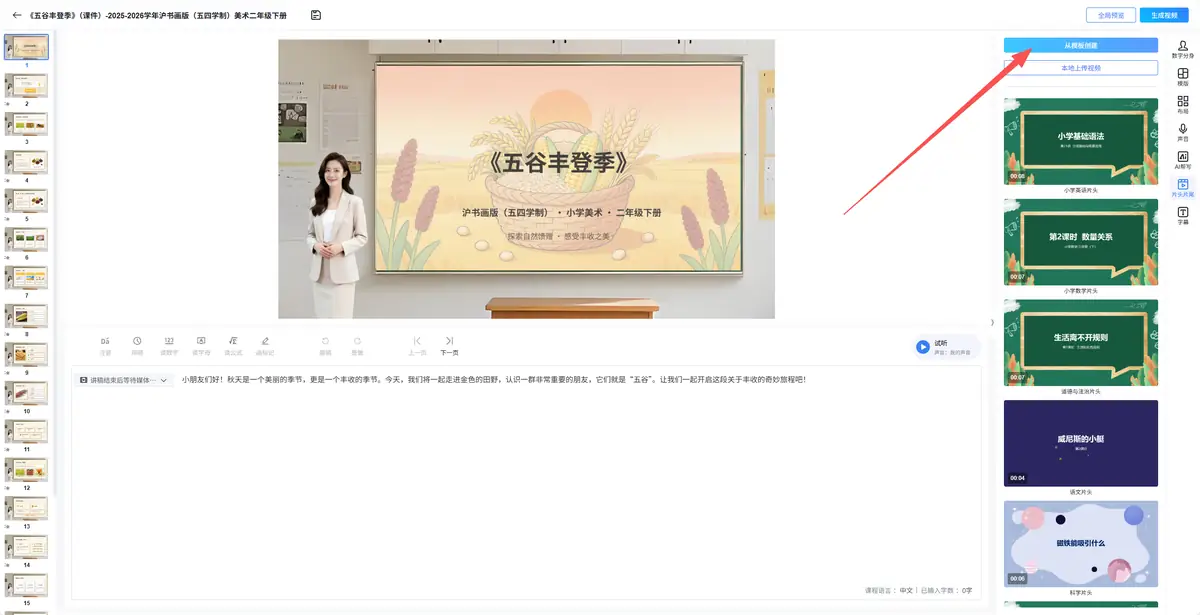
Task: Select slide thumbnail 2
Action: click(26, 85)
